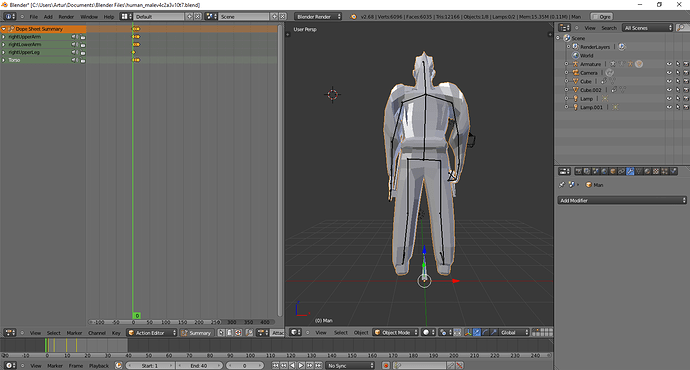Image resolution: width=690 pixels, height=370 pixels.
Task: Open the Playback menu in timeline
Action: point(99,366)
